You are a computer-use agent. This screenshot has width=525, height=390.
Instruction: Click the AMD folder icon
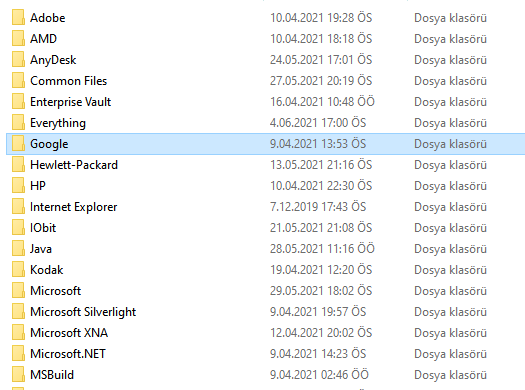18,38
